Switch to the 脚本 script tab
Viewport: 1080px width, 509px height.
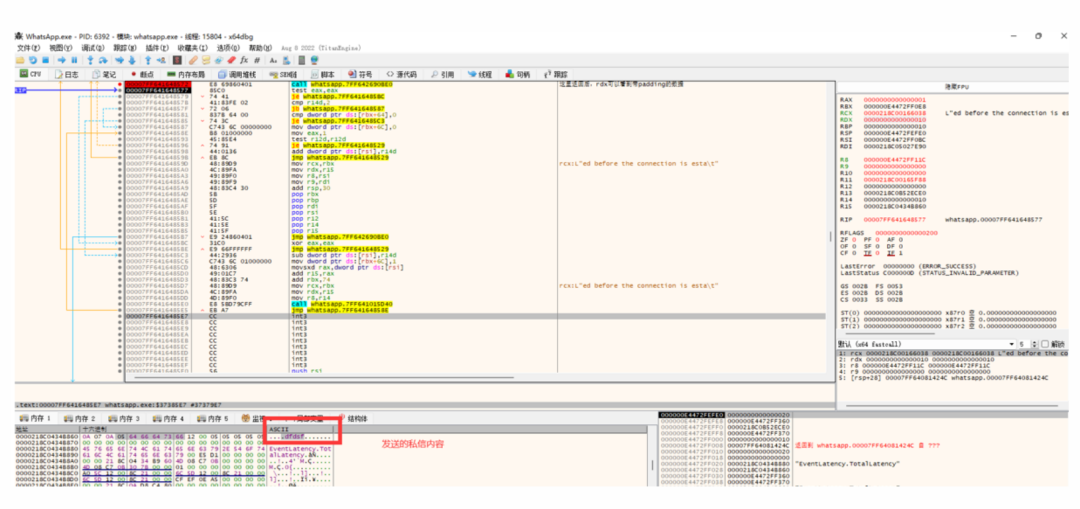pos(323,74)
